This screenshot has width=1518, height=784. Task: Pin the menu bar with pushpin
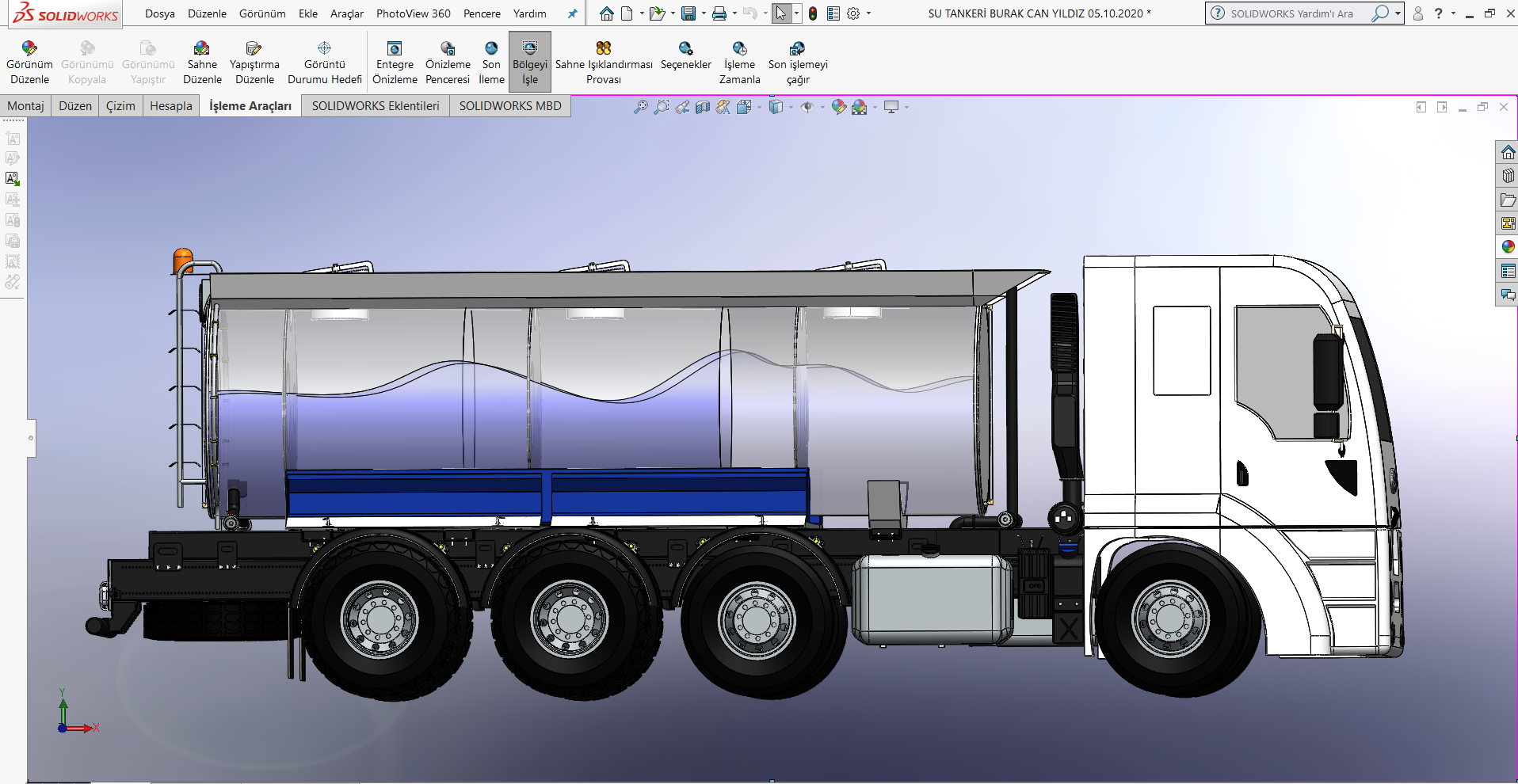coord(572,13)
